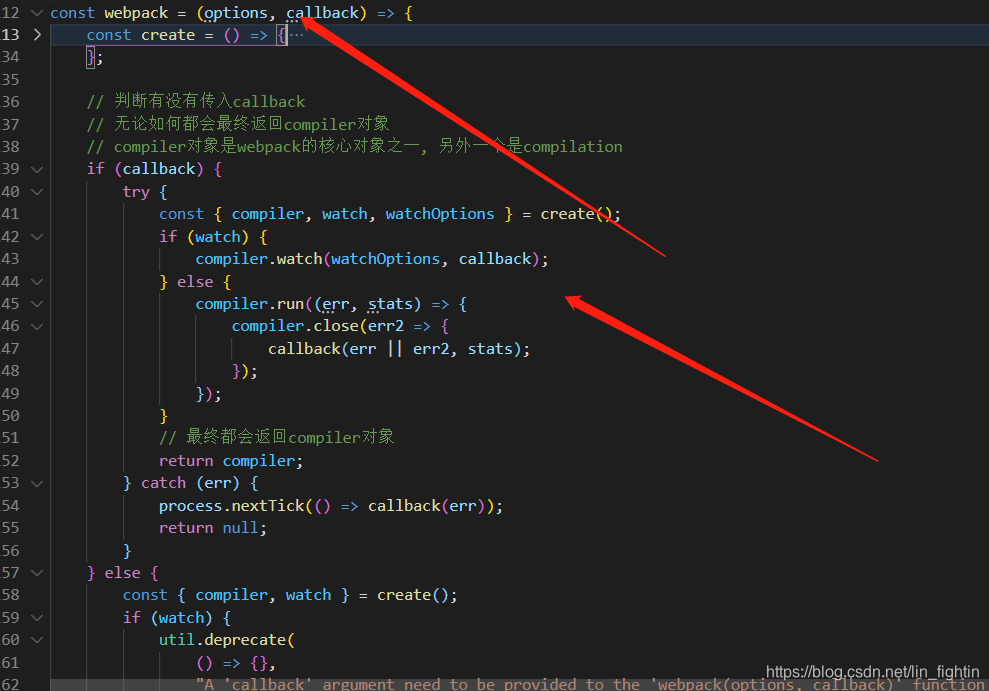Click the folded code ellipsis on line 13

click(x=296, y=35)
